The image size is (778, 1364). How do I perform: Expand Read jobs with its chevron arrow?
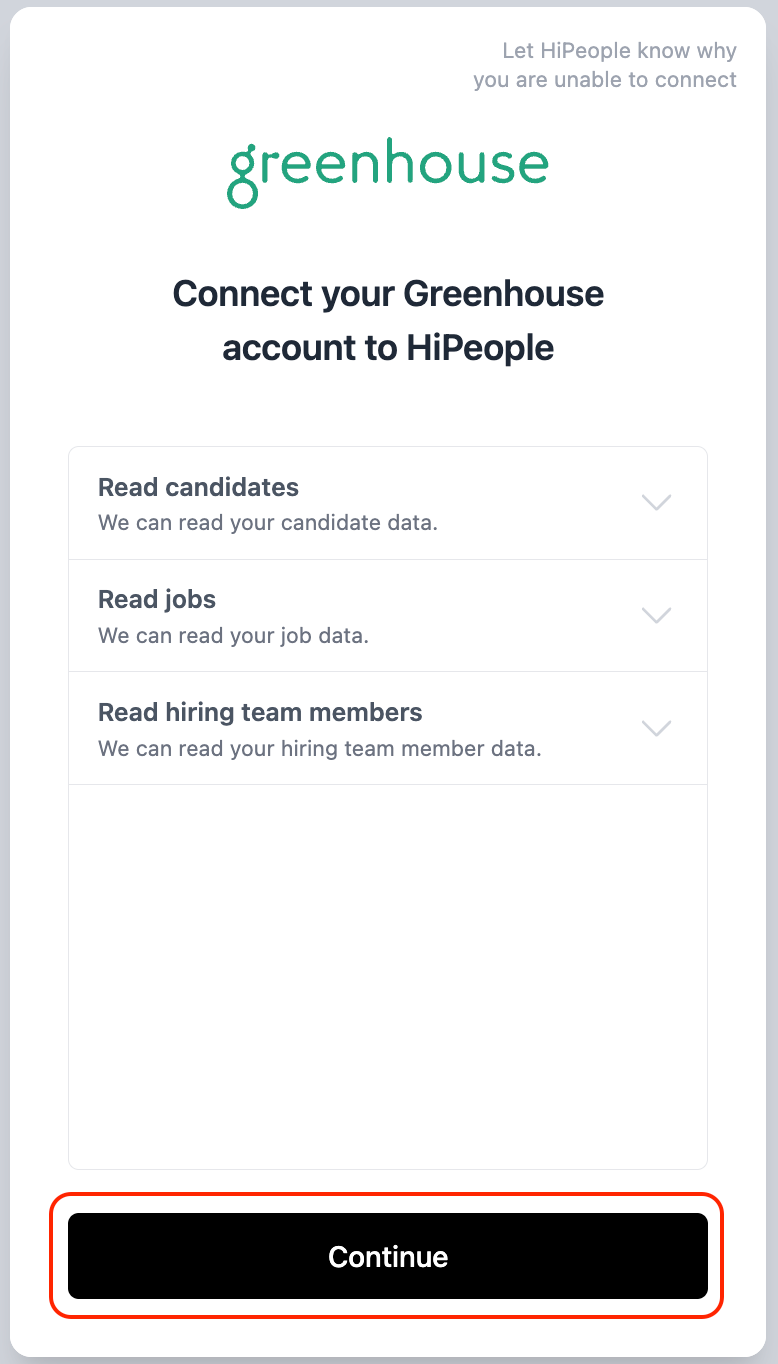[656, 615]
